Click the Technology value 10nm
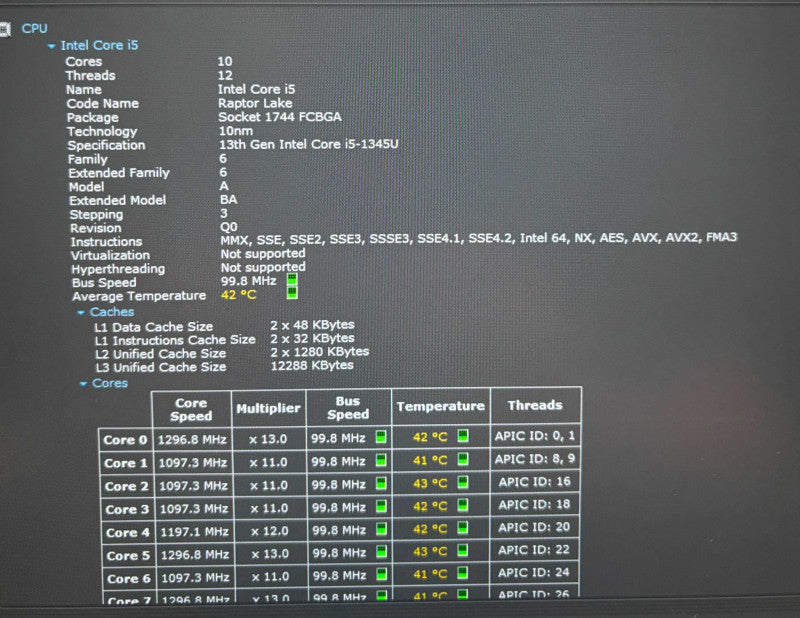Image resolution: width=800 pixels, height=618 pixels. [236, 131]
